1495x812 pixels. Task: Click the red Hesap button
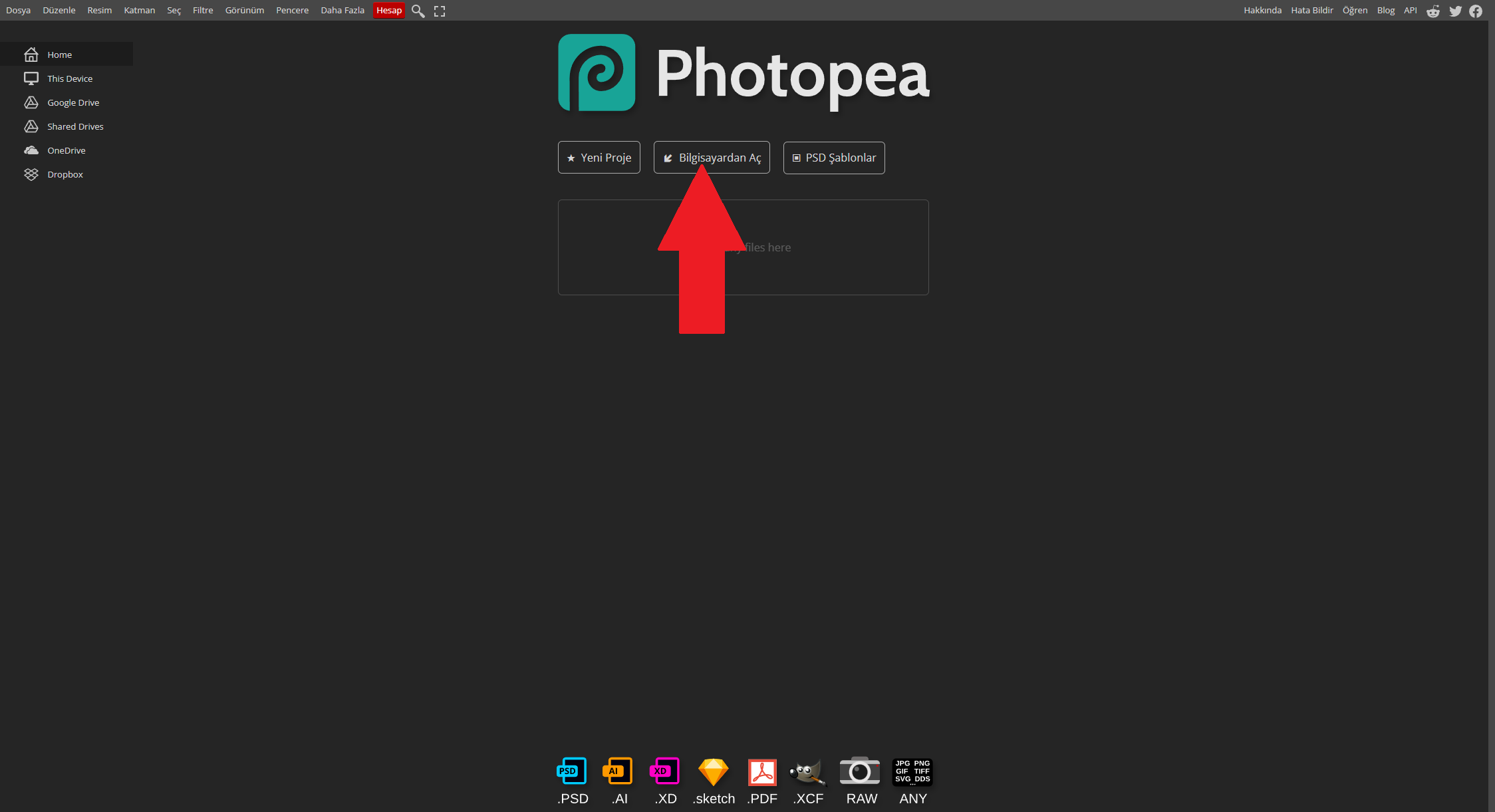pyautogui.click(x=389, y=10)
